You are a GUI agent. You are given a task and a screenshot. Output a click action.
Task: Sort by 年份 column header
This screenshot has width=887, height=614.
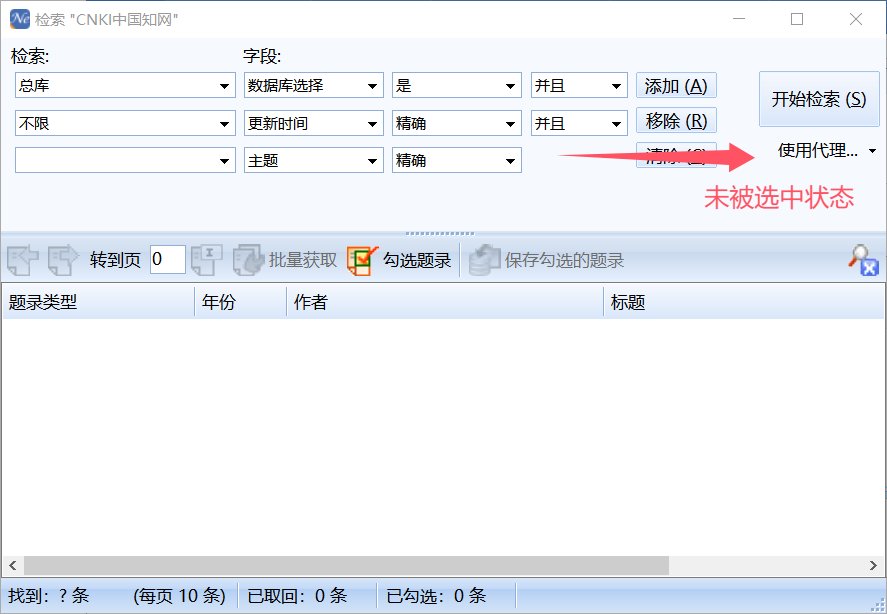click(241, 302)
